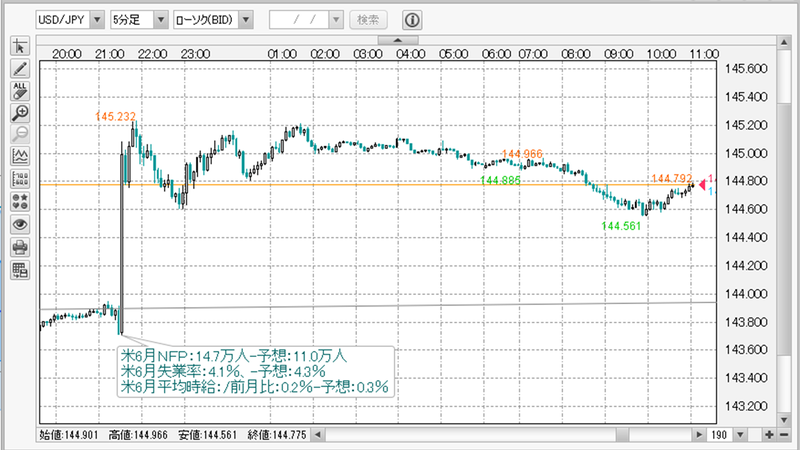Screen dimensions: 800x450
Task: Open the 5分足 timeframe dropdown
Action: (x=161, y=20)
